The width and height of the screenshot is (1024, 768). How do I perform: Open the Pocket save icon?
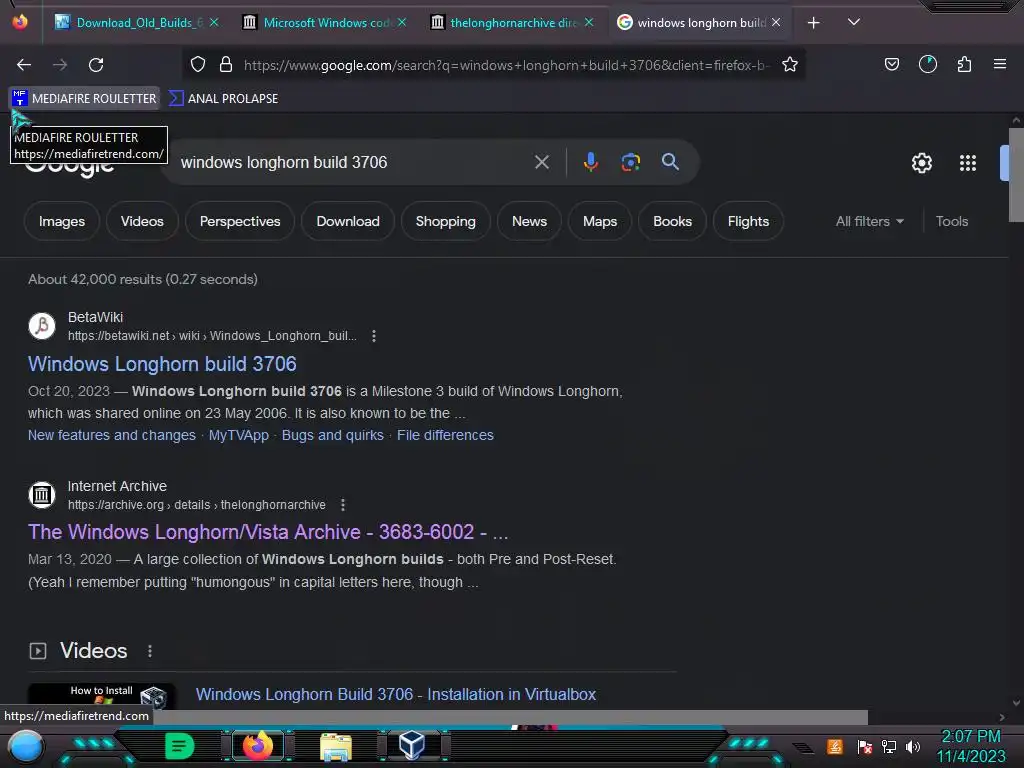coord(891,64)
